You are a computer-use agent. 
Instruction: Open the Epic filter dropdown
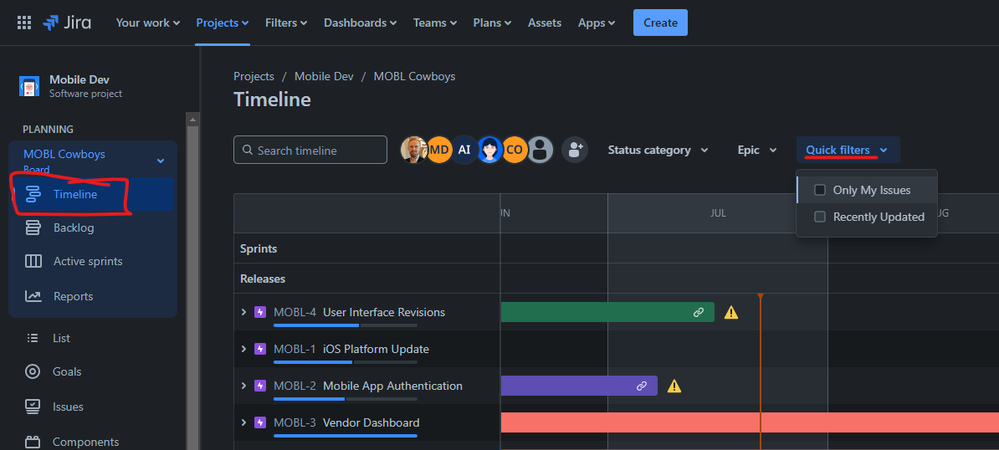pos(758,150)
